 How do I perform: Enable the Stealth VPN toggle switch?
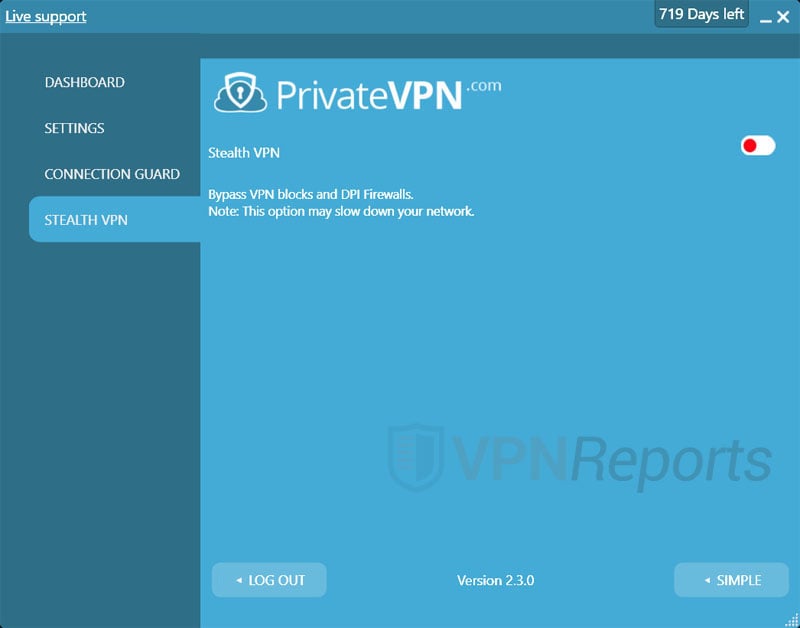click(757, 146)
